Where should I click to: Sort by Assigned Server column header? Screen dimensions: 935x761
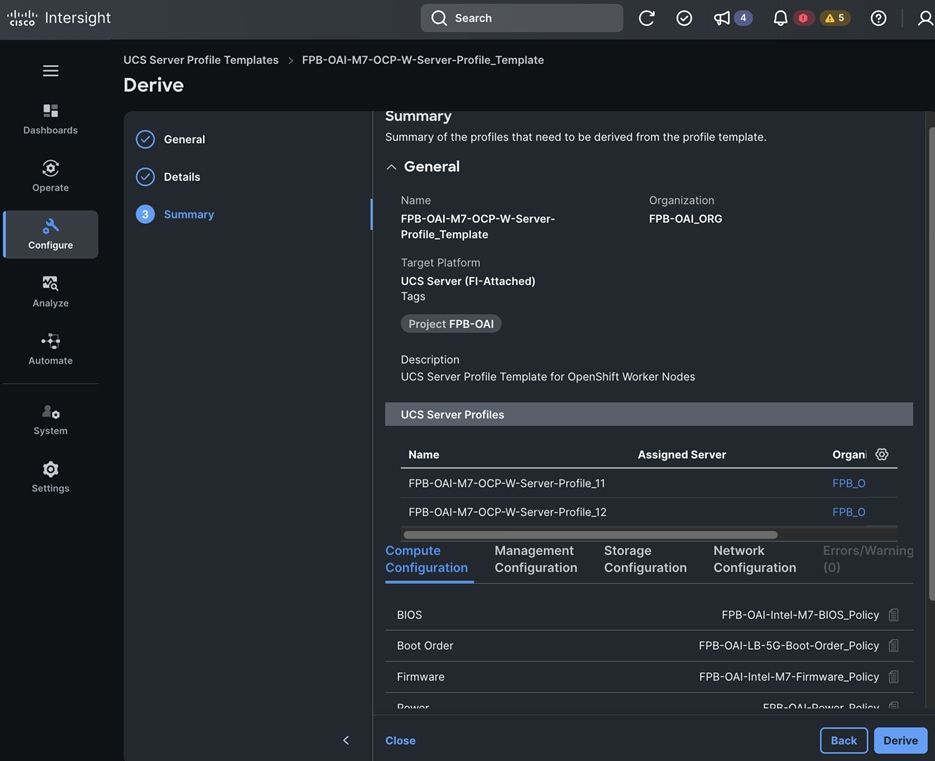coord(682,455)
